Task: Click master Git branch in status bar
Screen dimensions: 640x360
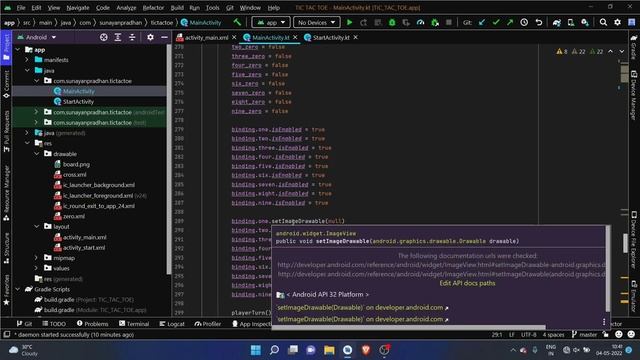Action: (x=584, y=334)
